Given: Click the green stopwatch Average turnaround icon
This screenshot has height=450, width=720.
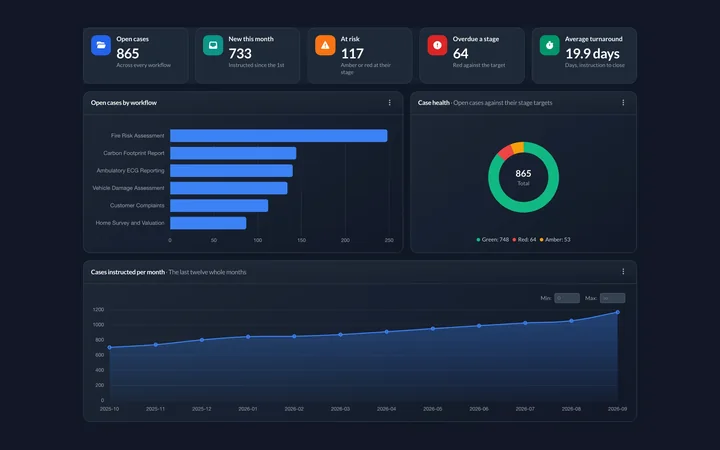Looking at the screenshot, I should click(x=549, y=45).
